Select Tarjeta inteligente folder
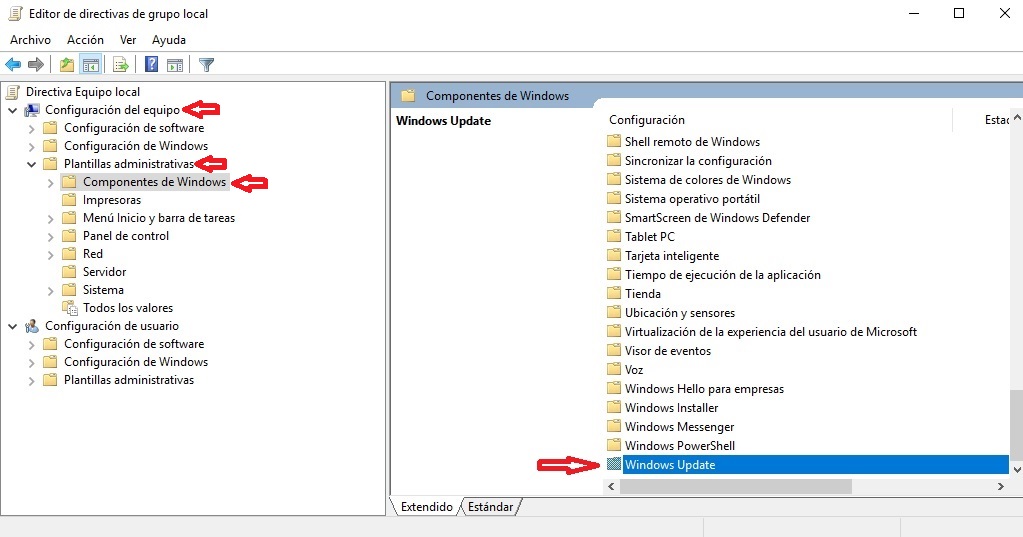The image size is (1023, 537). point(672,256)
